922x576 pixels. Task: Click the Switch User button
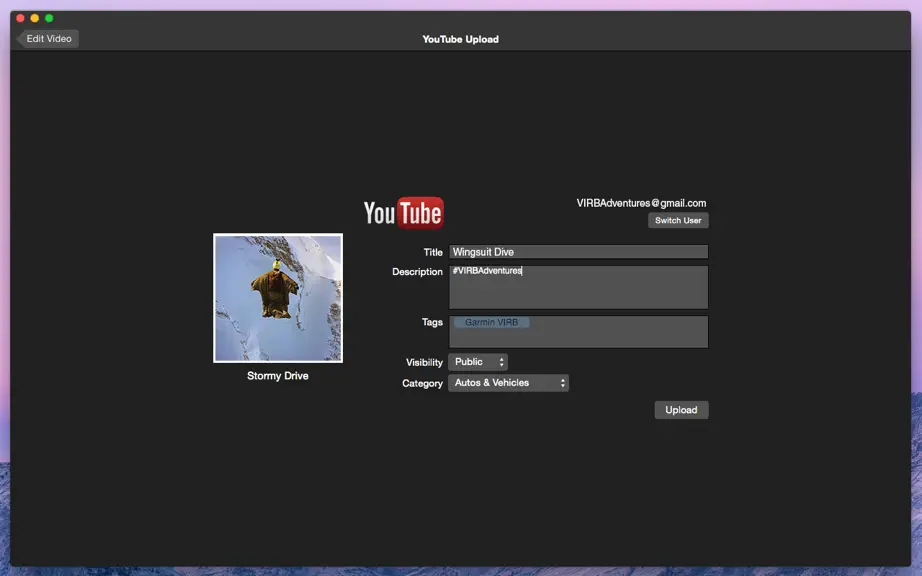678,220
